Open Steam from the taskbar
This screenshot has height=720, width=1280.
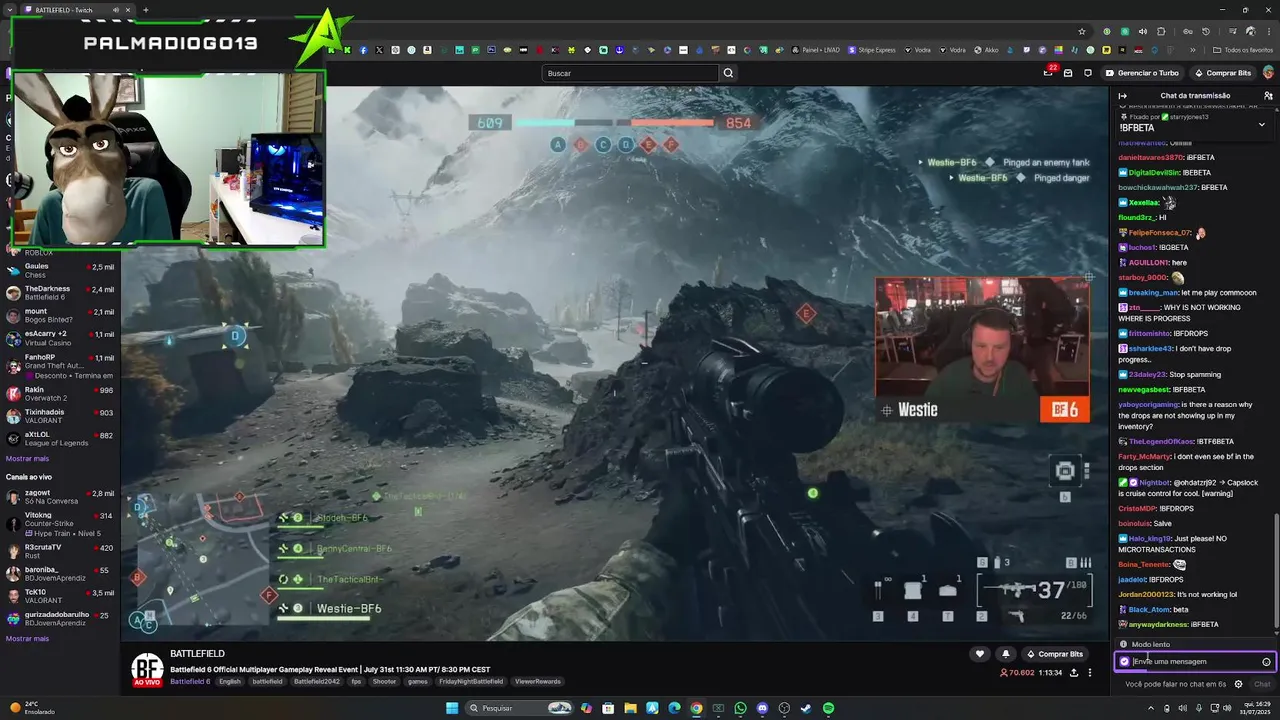[806, 708]
